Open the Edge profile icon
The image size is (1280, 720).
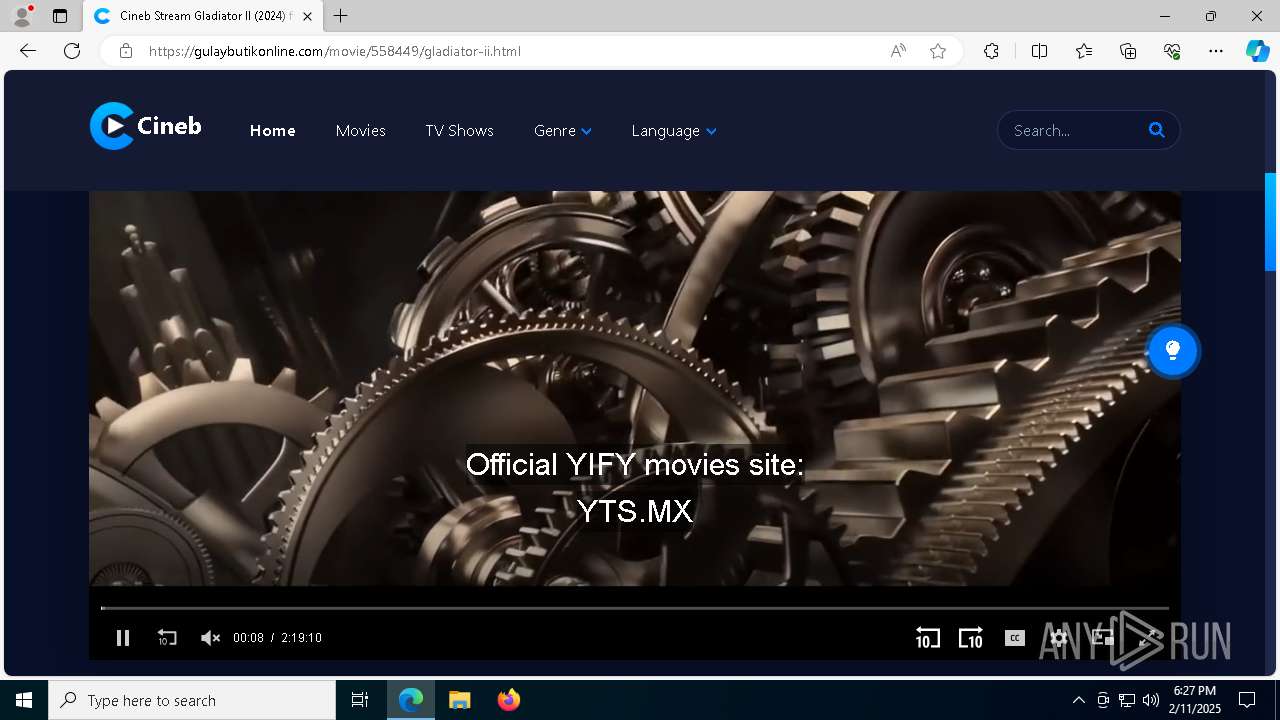[21, 16]
